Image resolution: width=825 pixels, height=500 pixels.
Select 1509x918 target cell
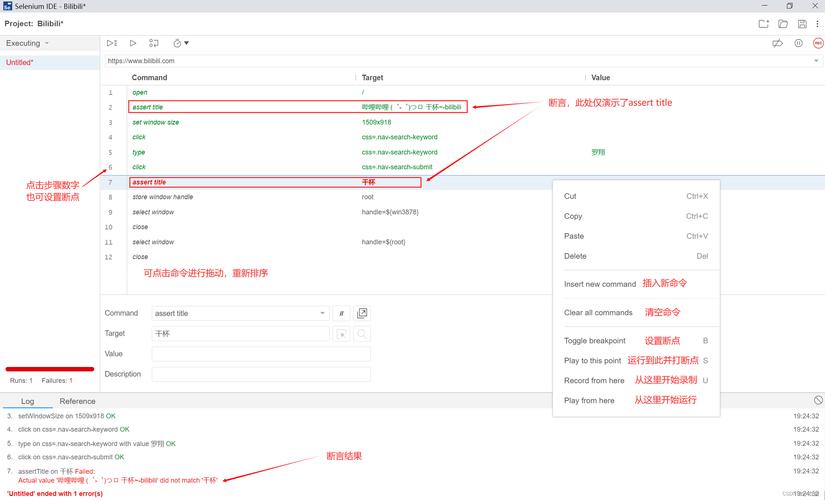coord(376,122)
